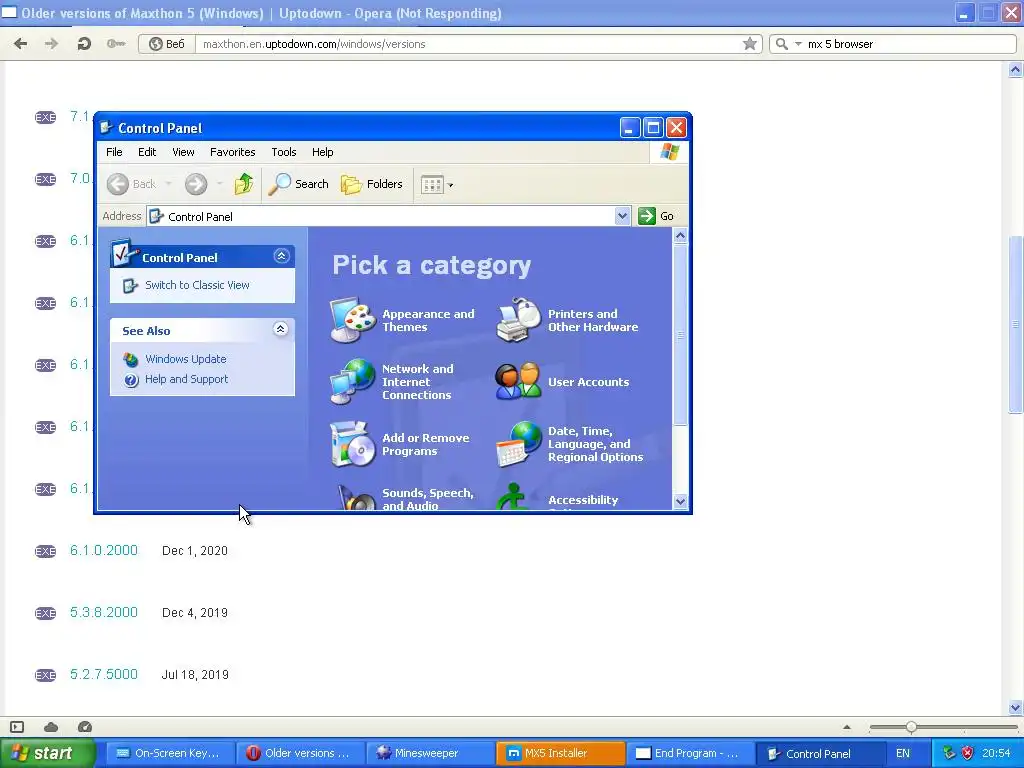Switch to Classic View
The width and height of the screenshot is (1024, 768).
197,285
